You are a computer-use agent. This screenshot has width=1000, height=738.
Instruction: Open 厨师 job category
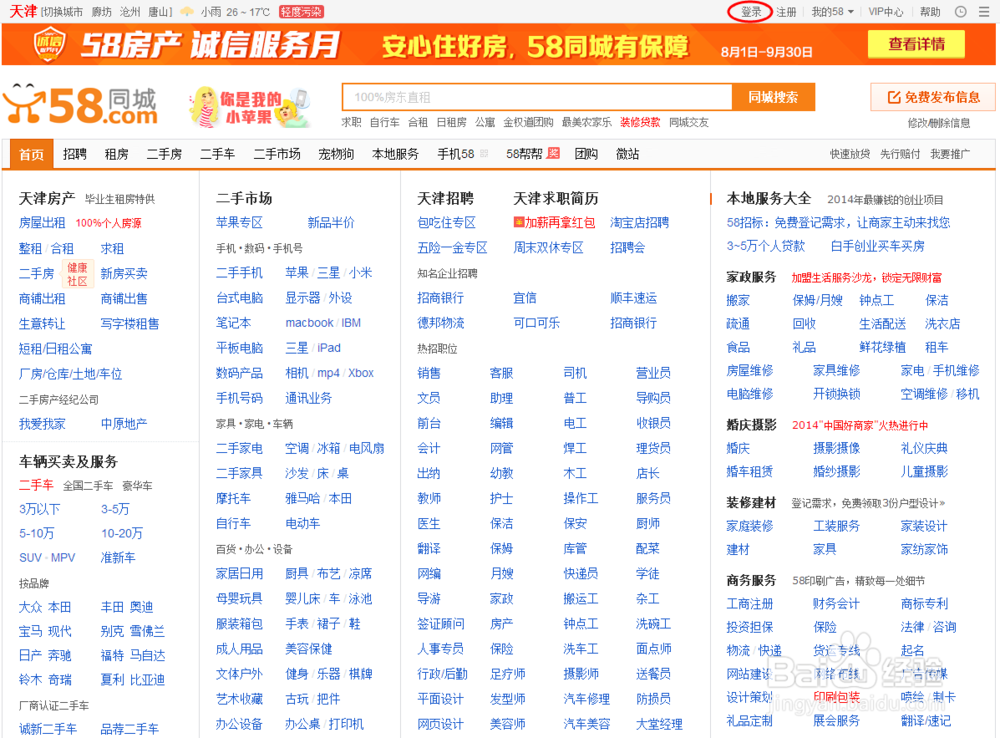click(x=648, y=524)
